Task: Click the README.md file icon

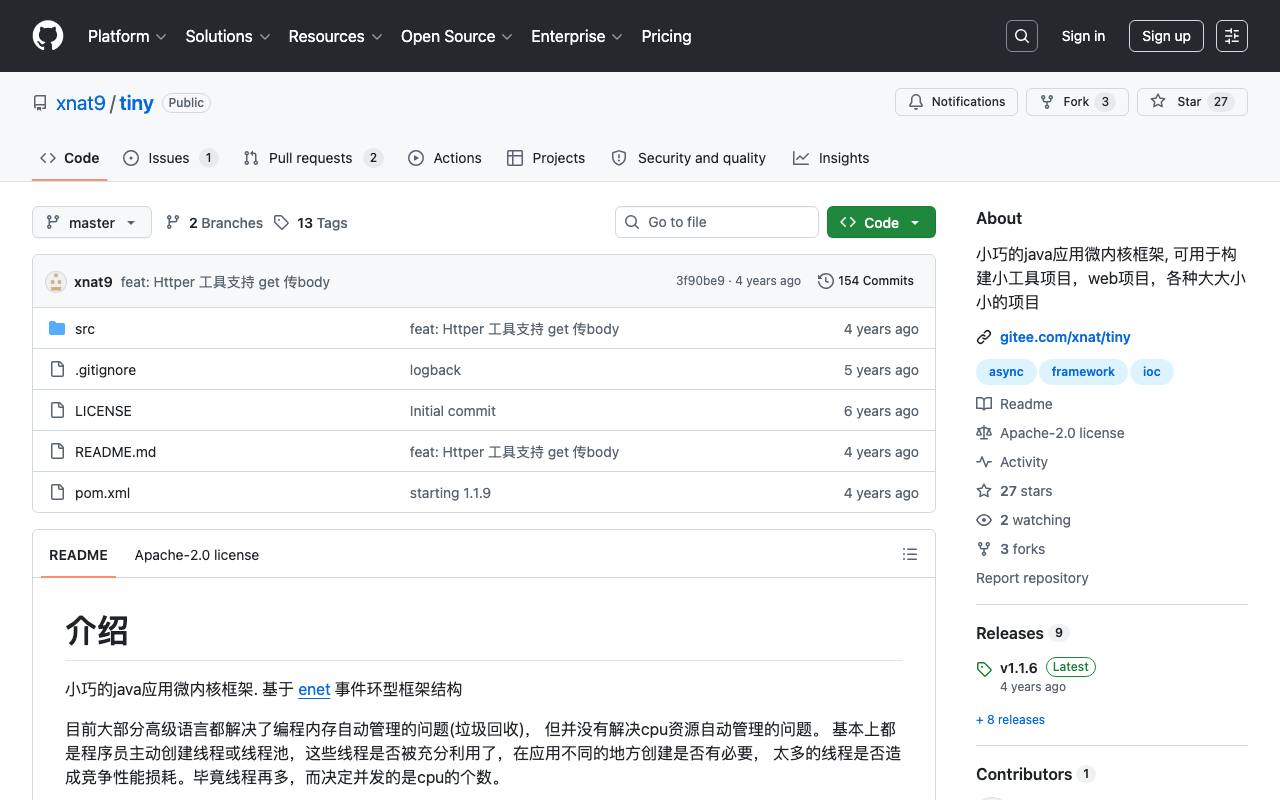Action: coord(57,452)
